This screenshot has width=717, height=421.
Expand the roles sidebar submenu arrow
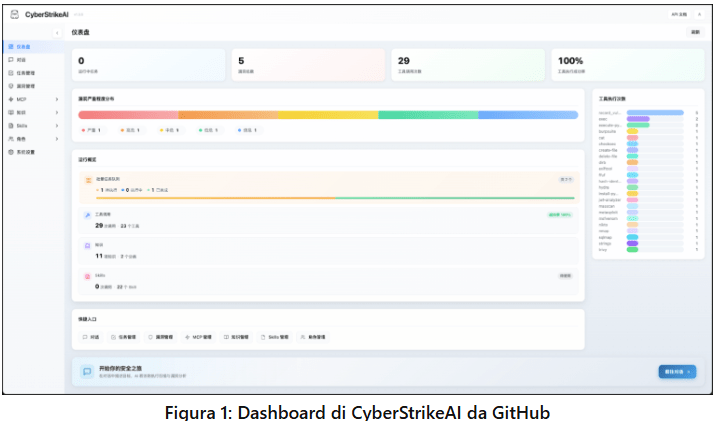pyautogui.click(x=58, y=139)
